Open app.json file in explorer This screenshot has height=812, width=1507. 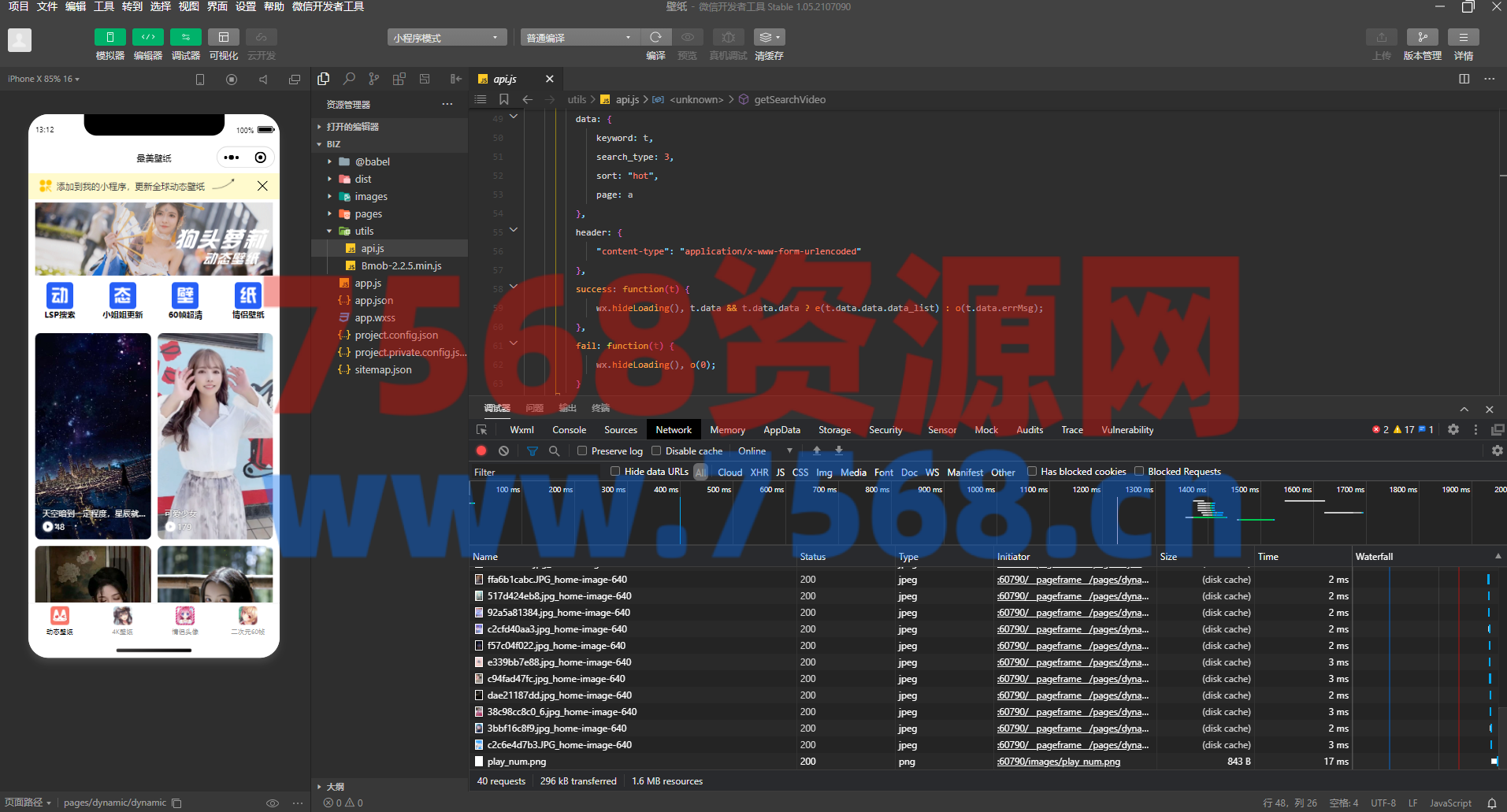(x=373, y=301)
